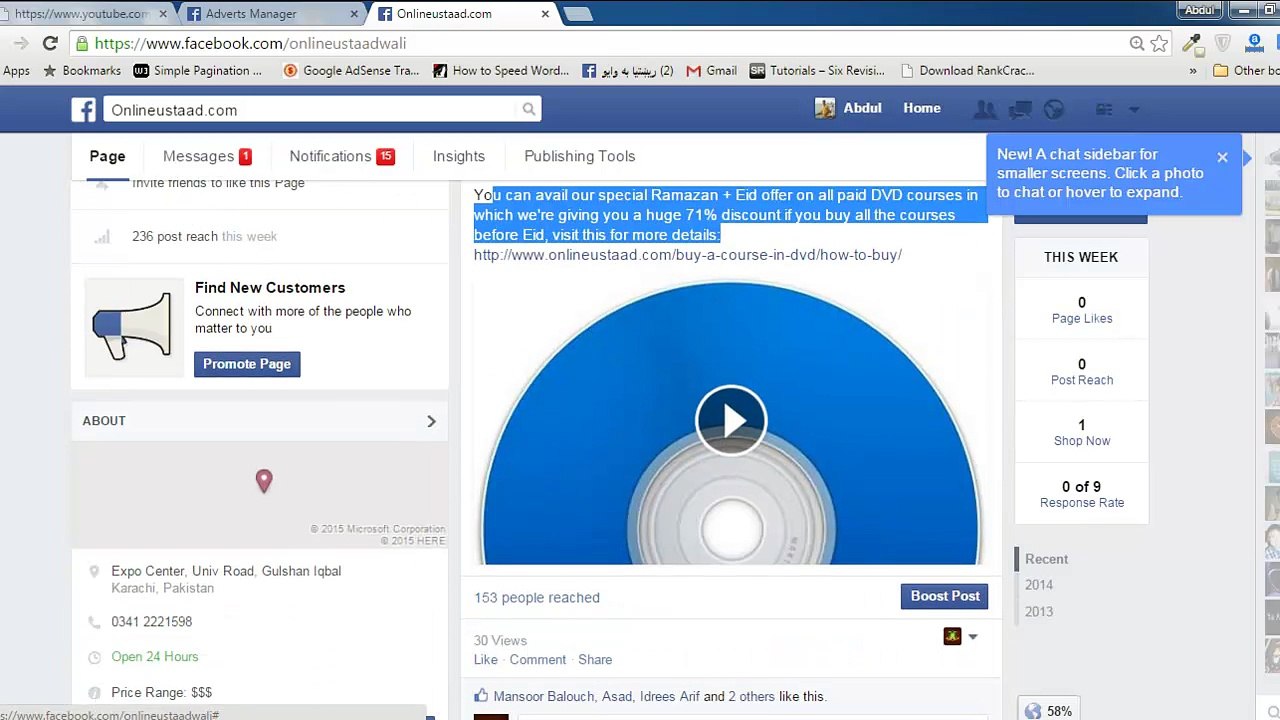Screen dimensions: 1280x720
Task: Click the Facebook logo icon in header
Action: pyautogui.click(x=84, y=110)
